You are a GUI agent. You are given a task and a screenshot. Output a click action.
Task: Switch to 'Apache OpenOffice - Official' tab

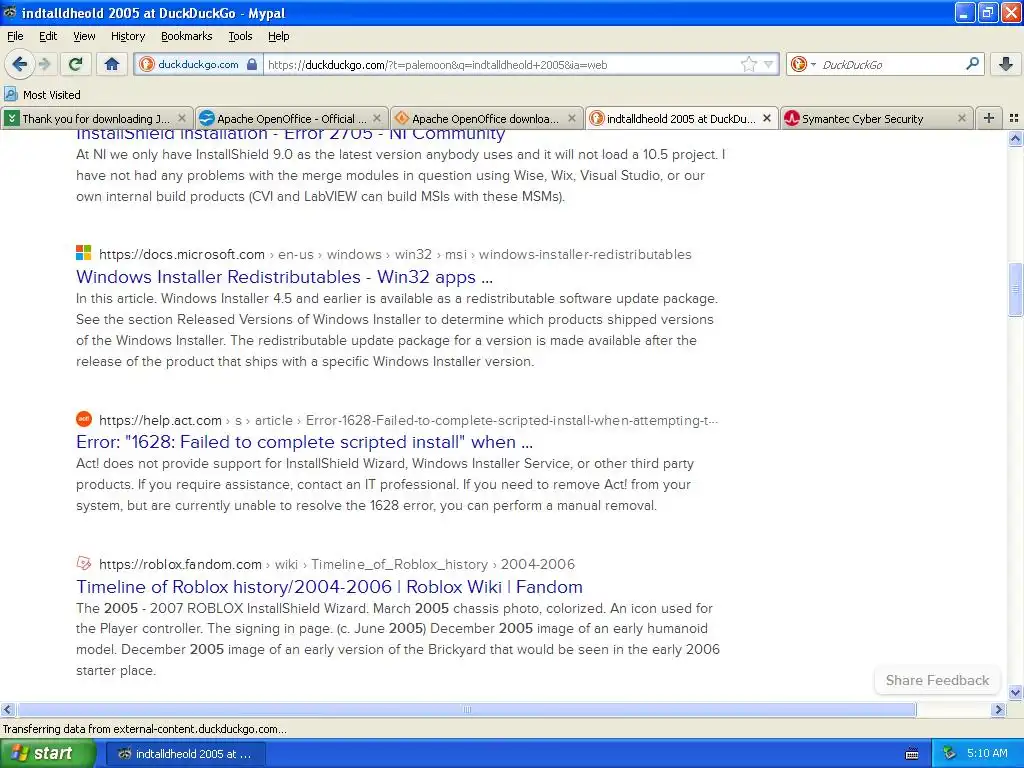coord(291,118)
